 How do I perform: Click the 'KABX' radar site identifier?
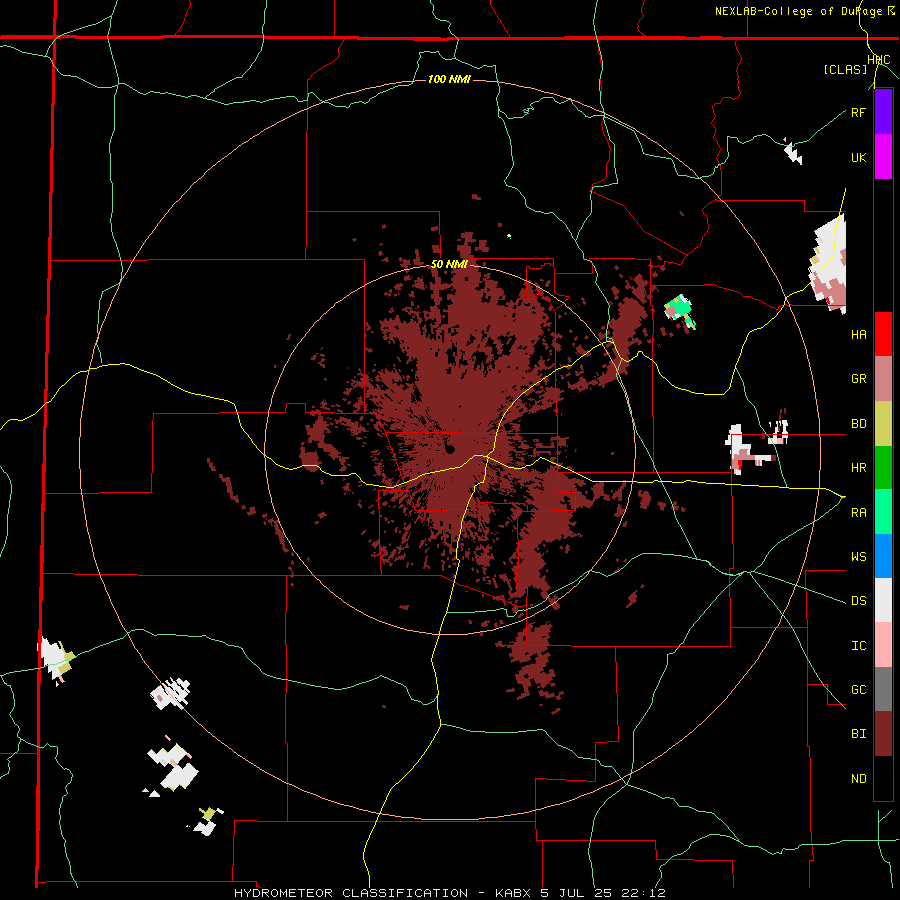[513, 893]
